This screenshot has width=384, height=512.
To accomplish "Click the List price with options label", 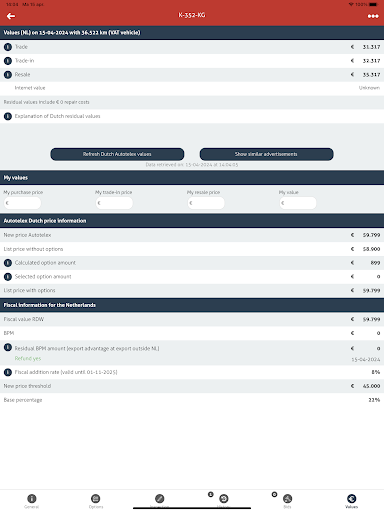I will click(29, 290).
